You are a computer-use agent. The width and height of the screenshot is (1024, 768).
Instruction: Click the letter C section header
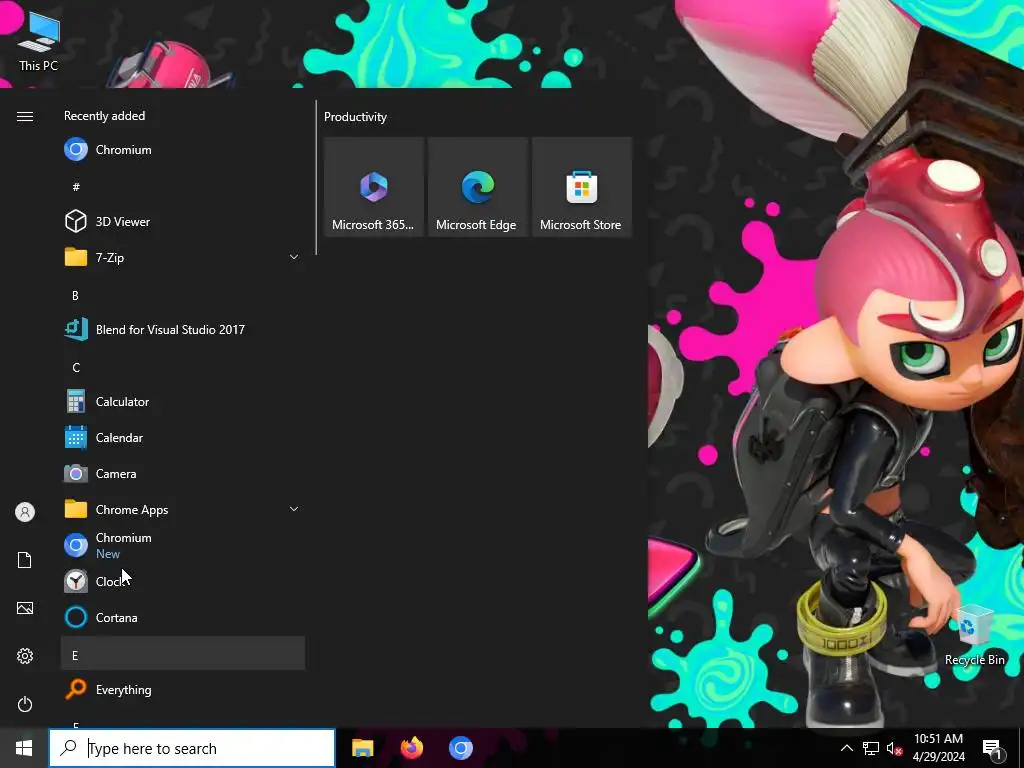183,367
